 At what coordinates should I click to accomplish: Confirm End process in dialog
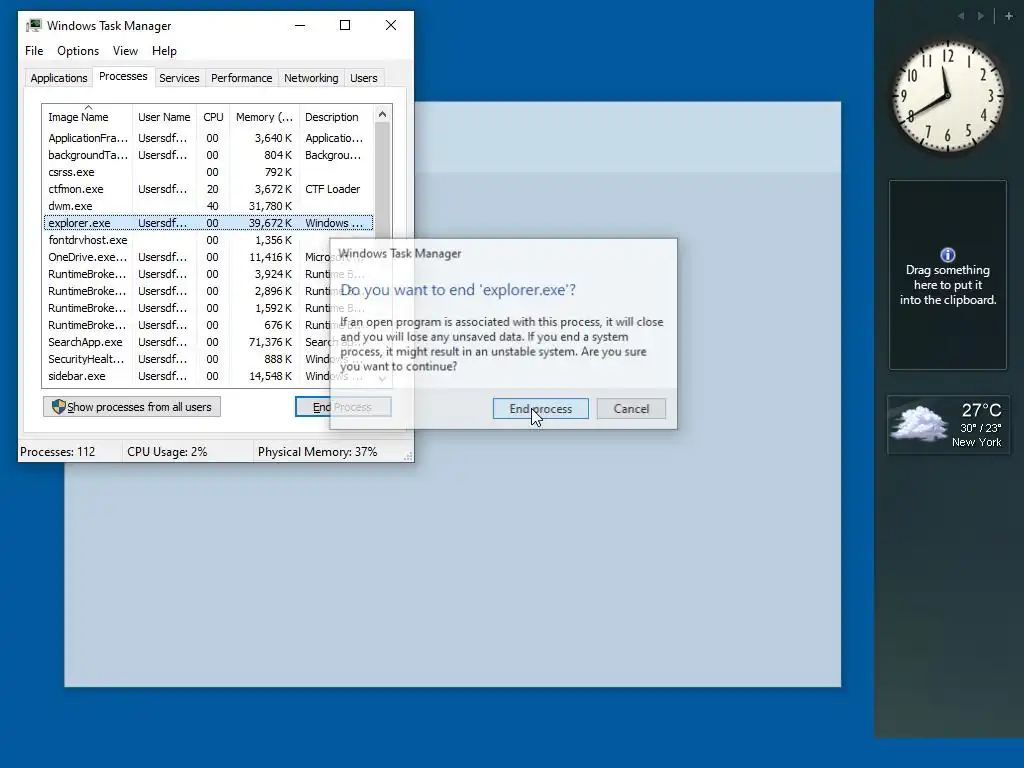pos(540,409)
